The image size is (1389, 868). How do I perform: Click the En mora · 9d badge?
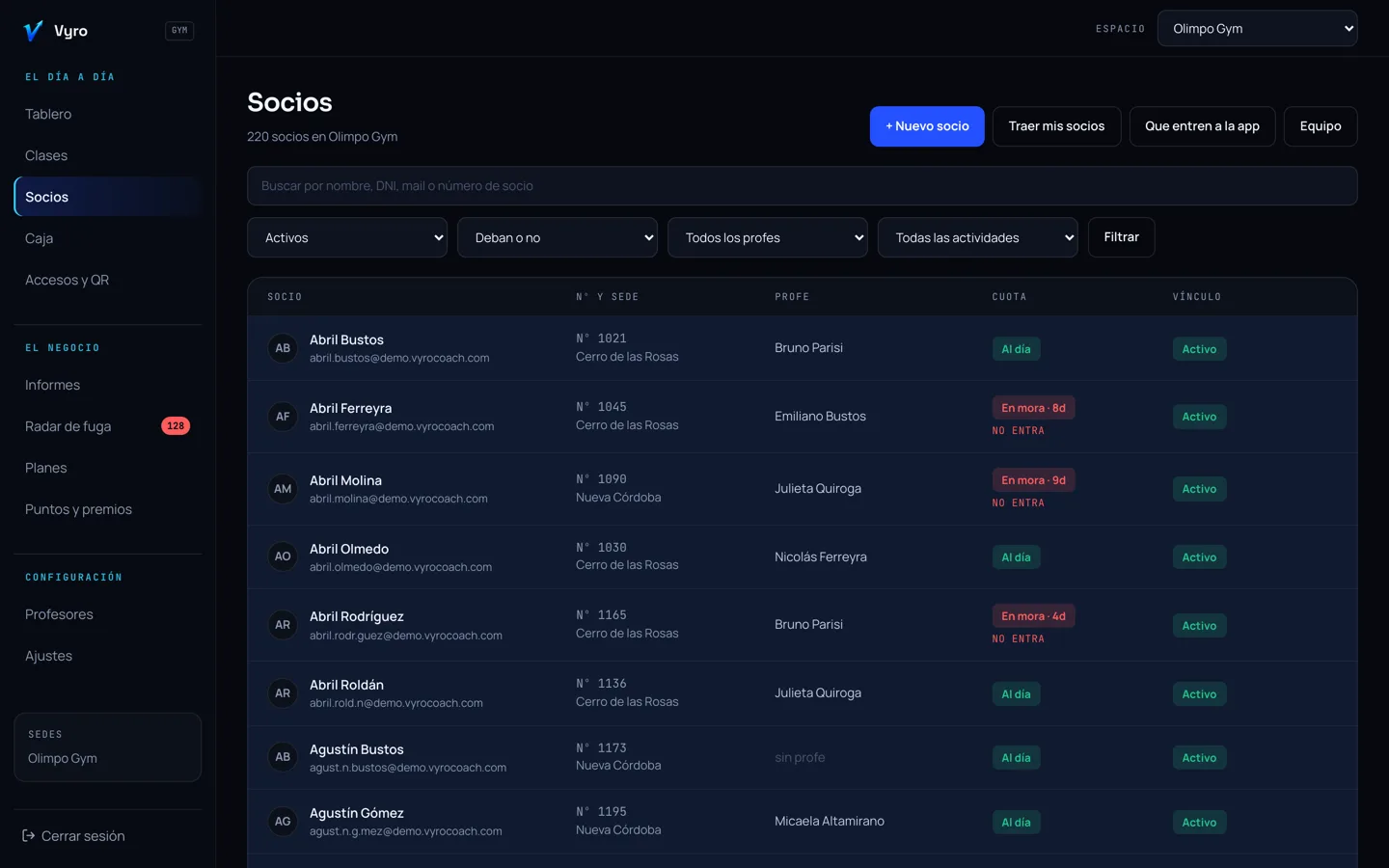[x=1033, y=480]
